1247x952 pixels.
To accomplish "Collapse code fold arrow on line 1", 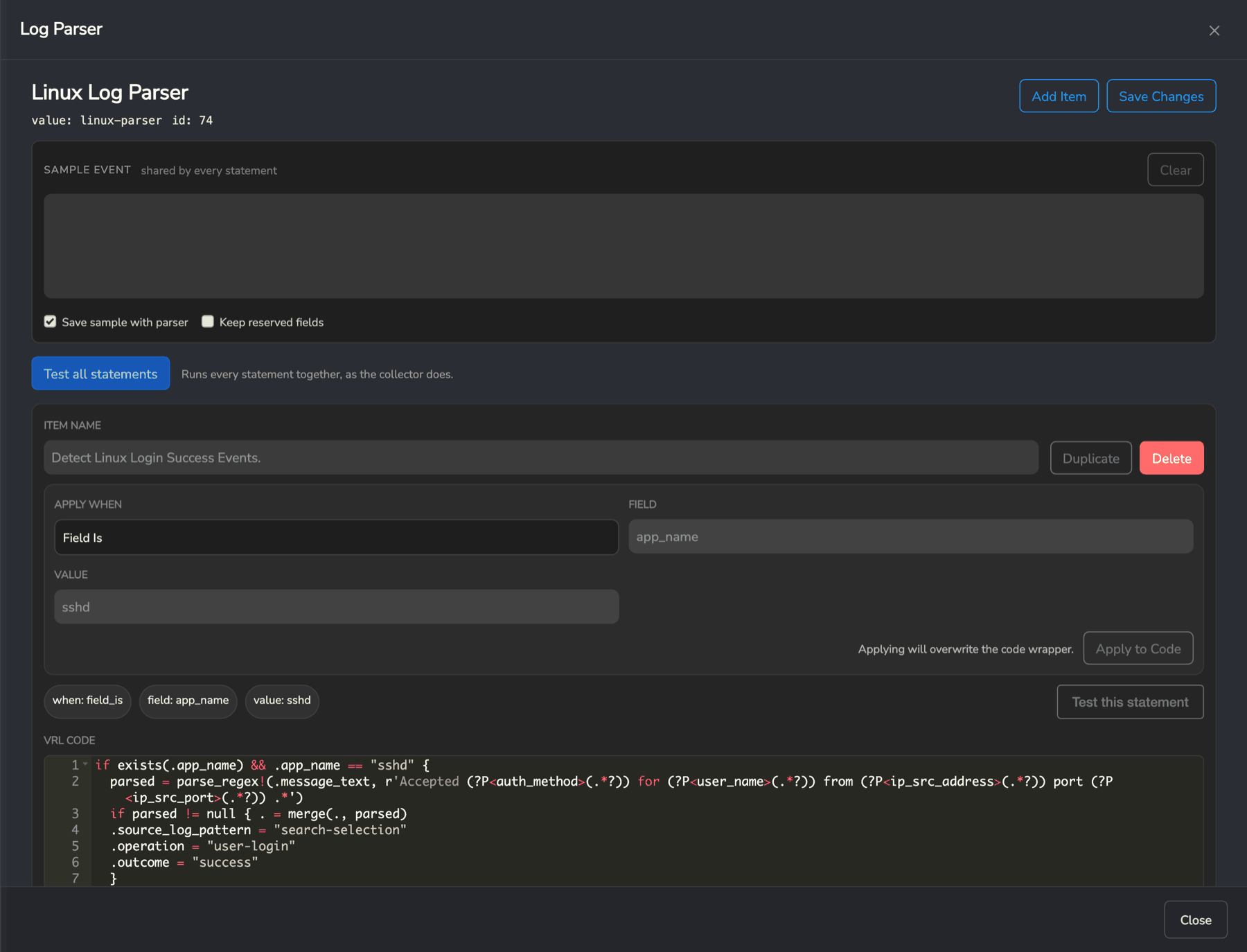I will (x=85, y=764).
